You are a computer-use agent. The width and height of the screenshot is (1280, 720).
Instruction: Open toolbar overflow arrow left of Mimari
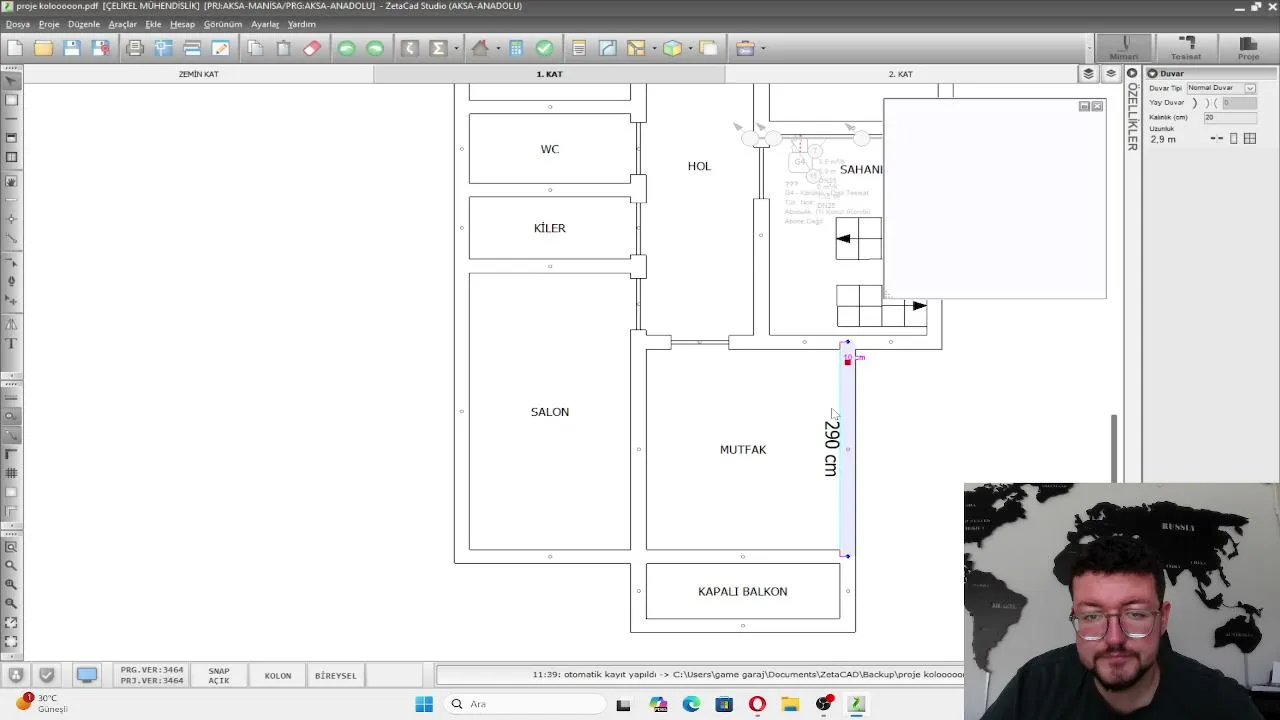[1088, 48]
